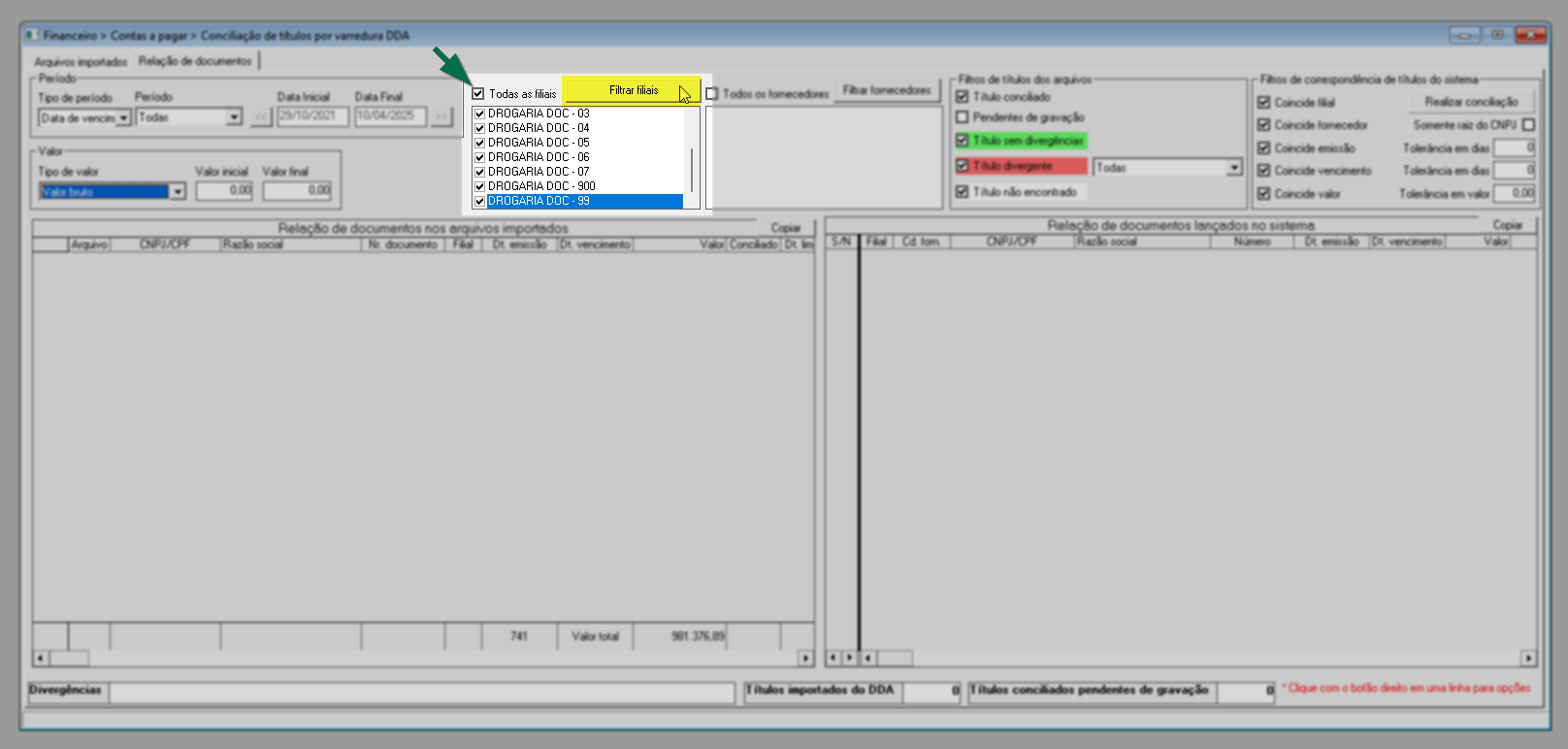1568x749 pixels.
Task: Click Copiar above system documents table
Action: coord(1508,225)
